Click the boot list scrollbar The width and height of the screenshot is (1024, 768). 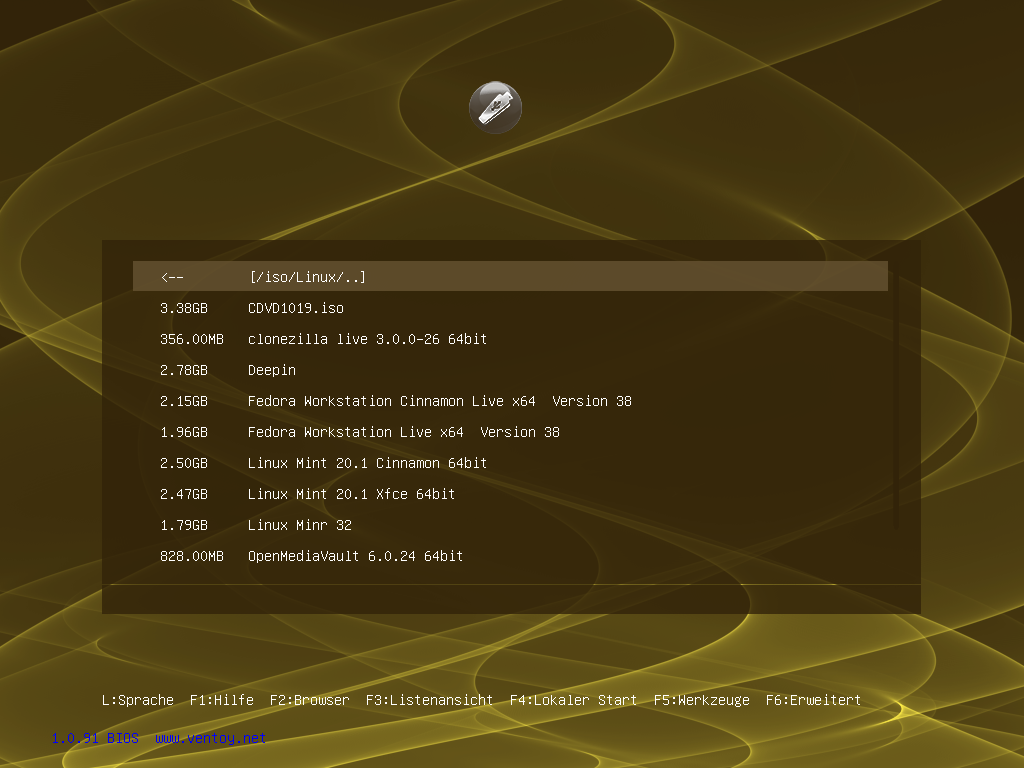click(897, 400)
